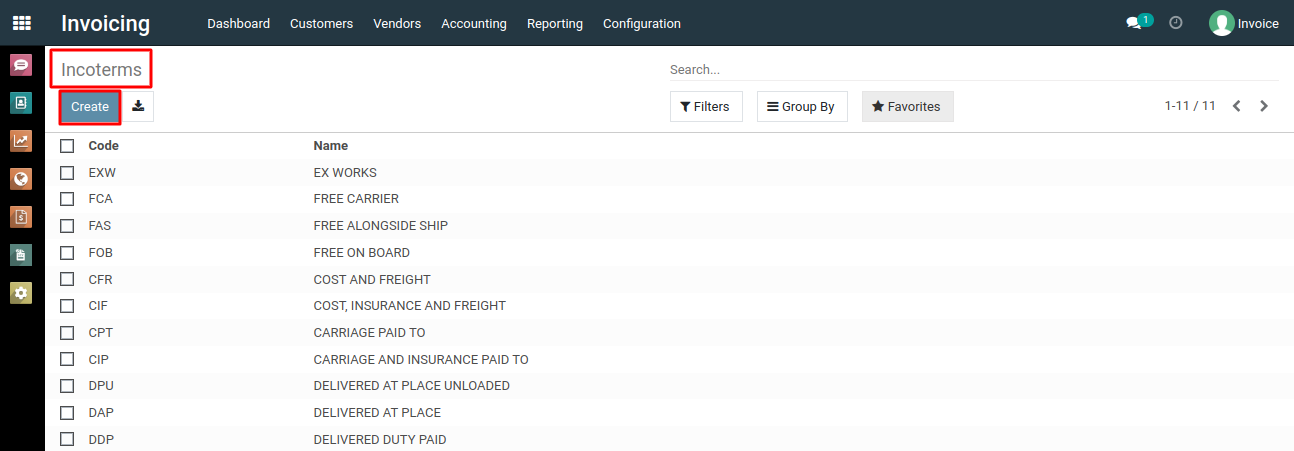The width and height of the screenshot is (1294, 451).
Task: Open the Contacts sidebar icon
Action: coord(21,103)
